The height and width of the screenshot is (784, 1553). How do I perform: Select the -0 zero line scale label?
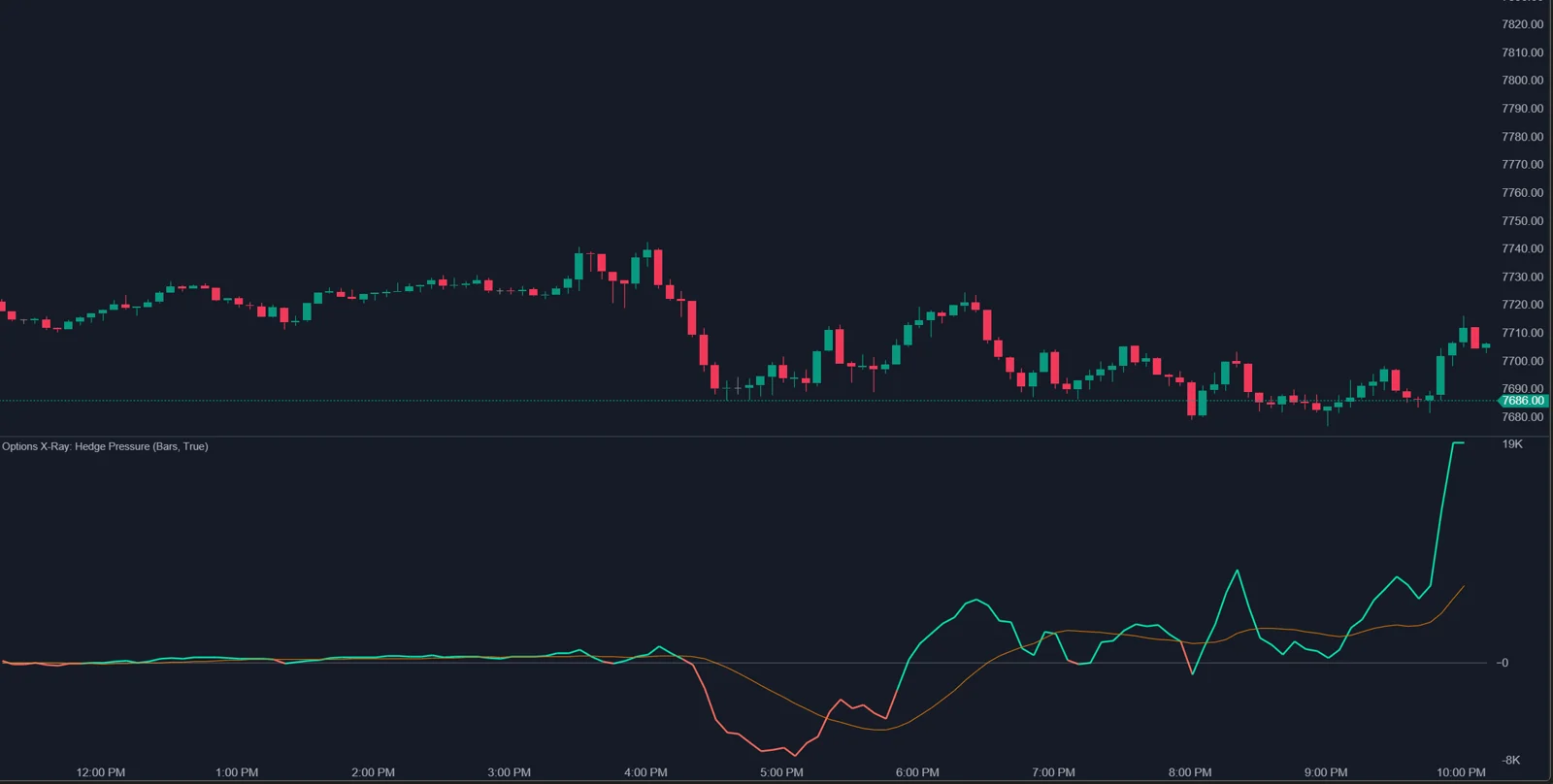tap(1503, 663)
